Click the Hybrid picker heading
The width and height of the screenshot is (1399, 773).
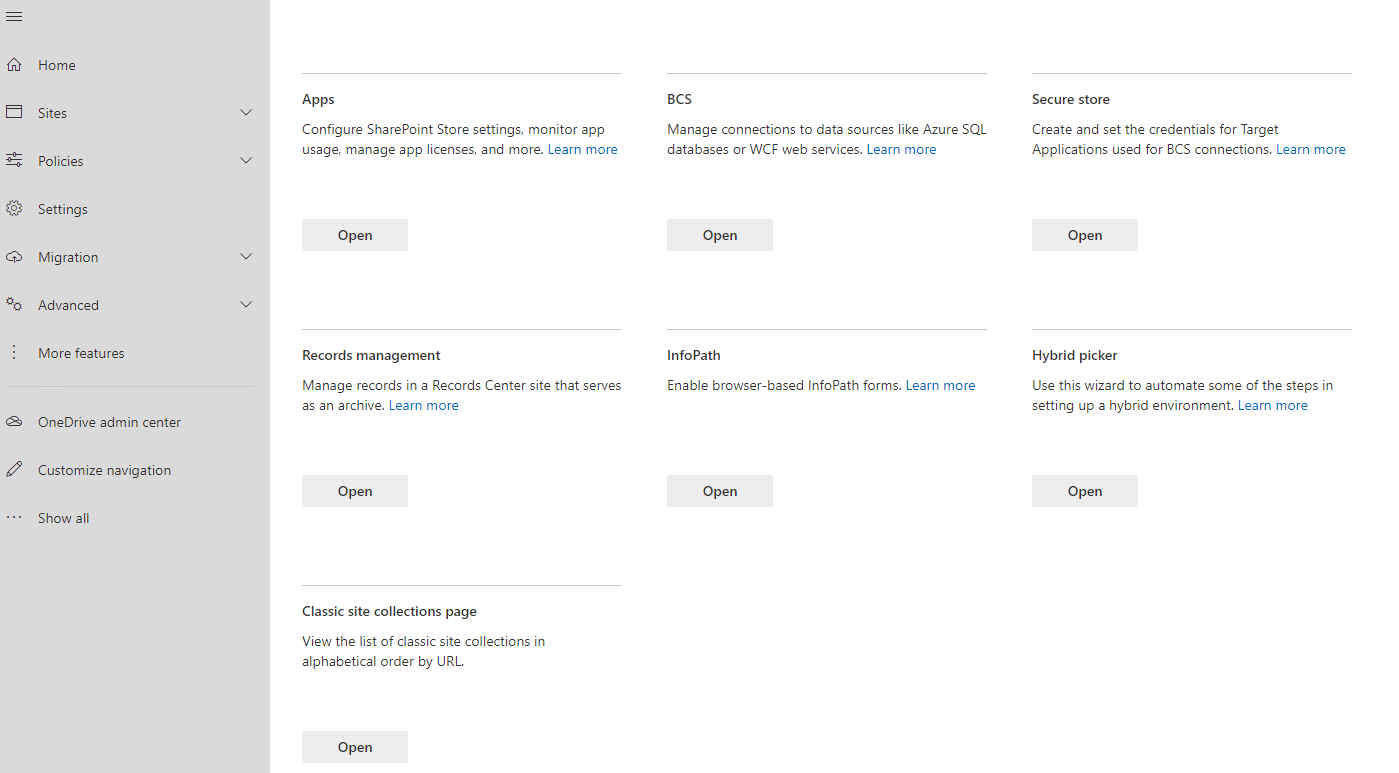coord(1075,355)
